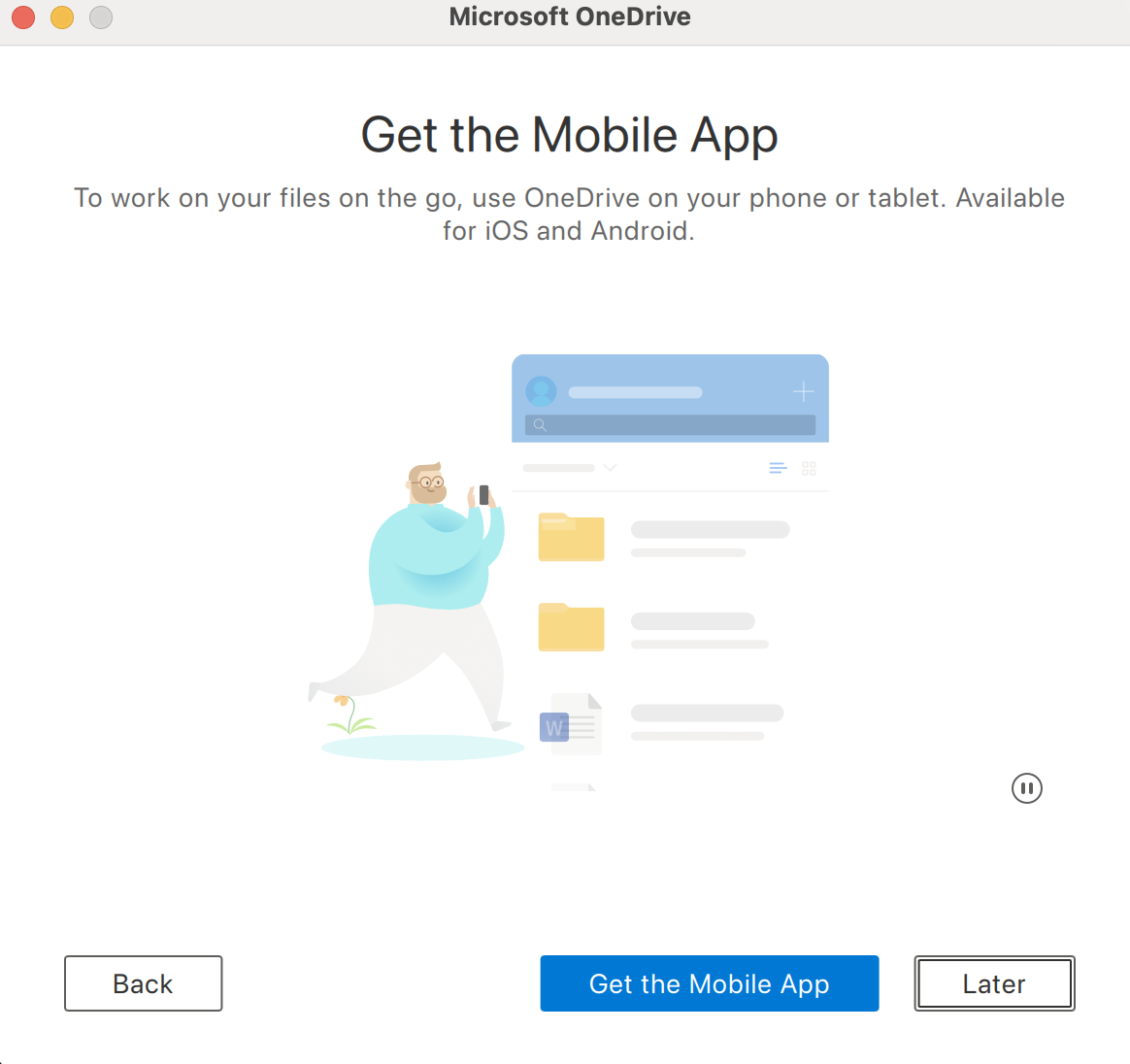This screenshot has height=1064, width=1130.
Task: Click the search bar in the illustration
Action: coord(670,424)
